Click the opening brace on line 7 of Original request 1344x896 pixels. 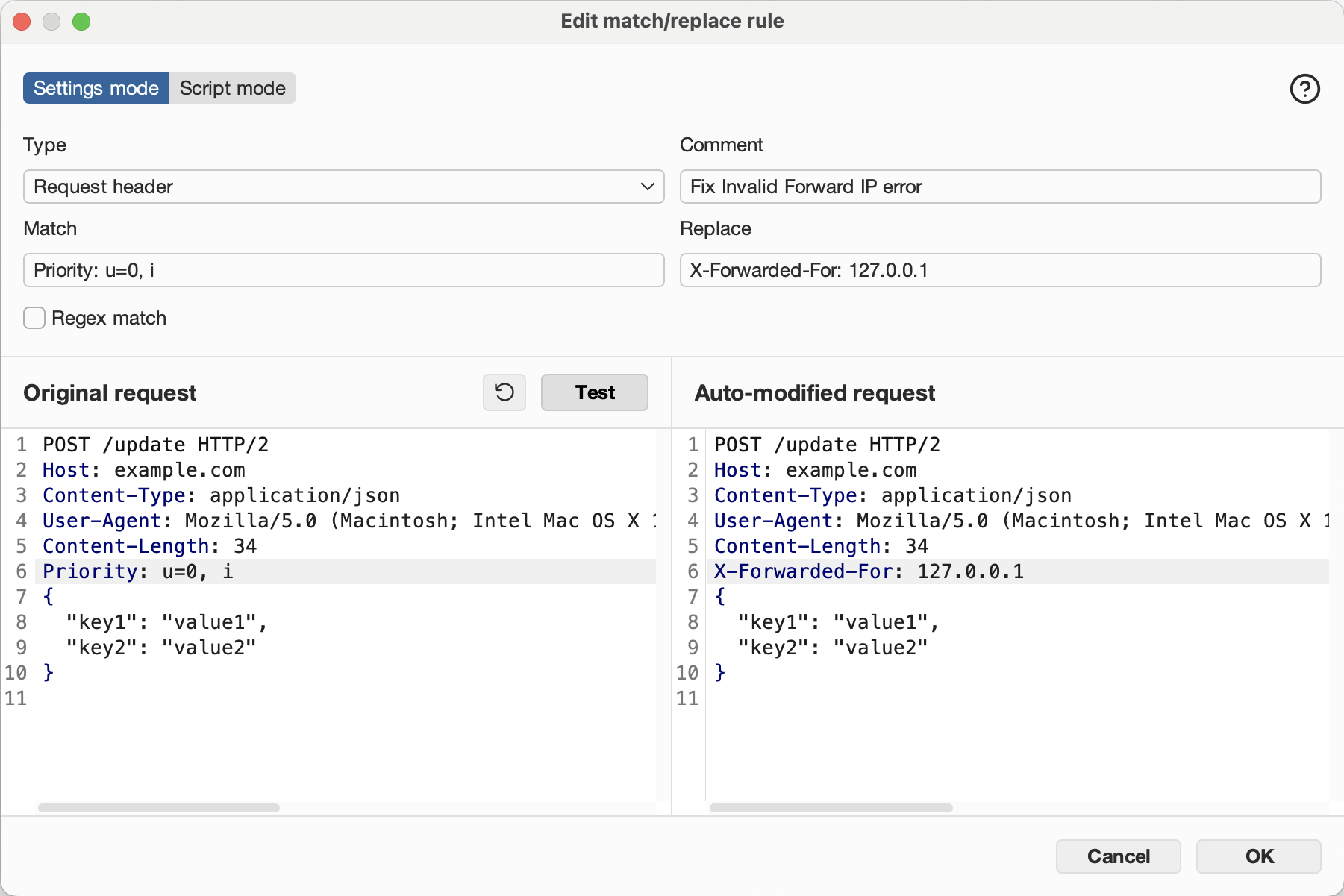49,597
